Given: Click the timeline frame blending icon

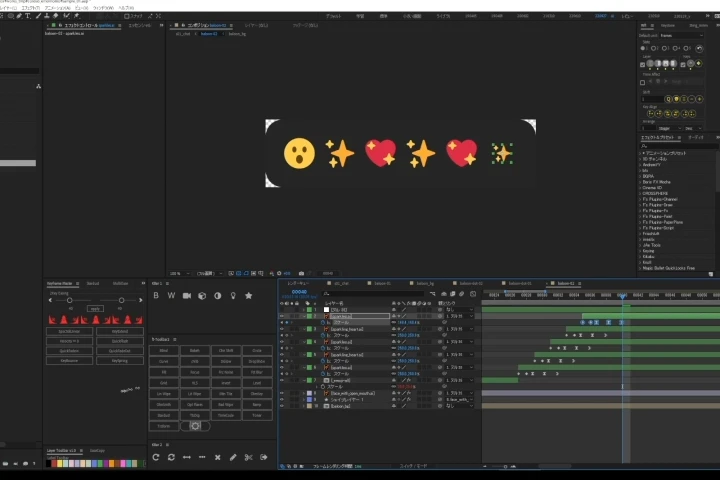Looking at the screenshot, I should (x=452, y=294).
